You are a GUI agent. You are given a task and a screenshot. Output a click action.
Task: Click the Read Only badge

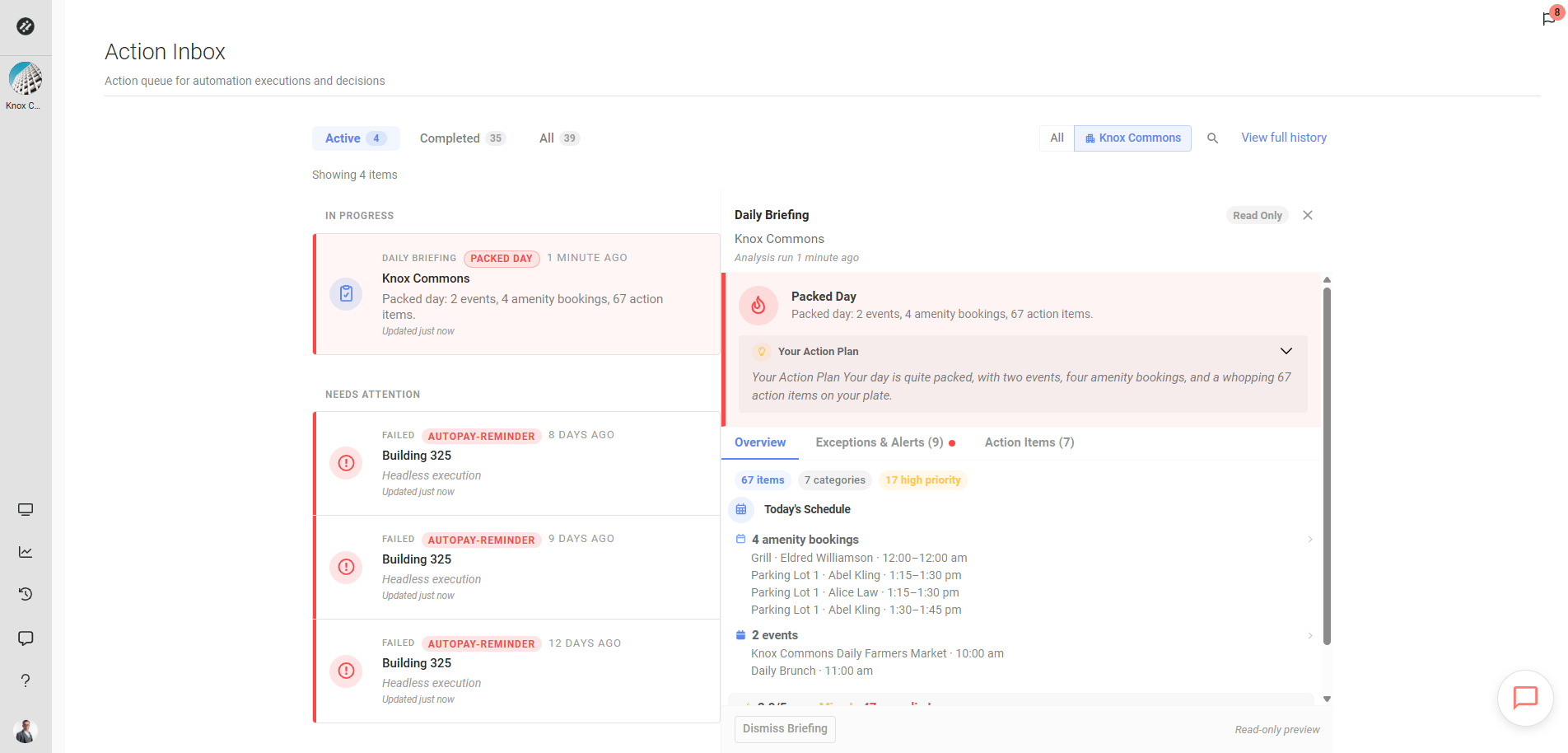click(x=1258, y=215)
